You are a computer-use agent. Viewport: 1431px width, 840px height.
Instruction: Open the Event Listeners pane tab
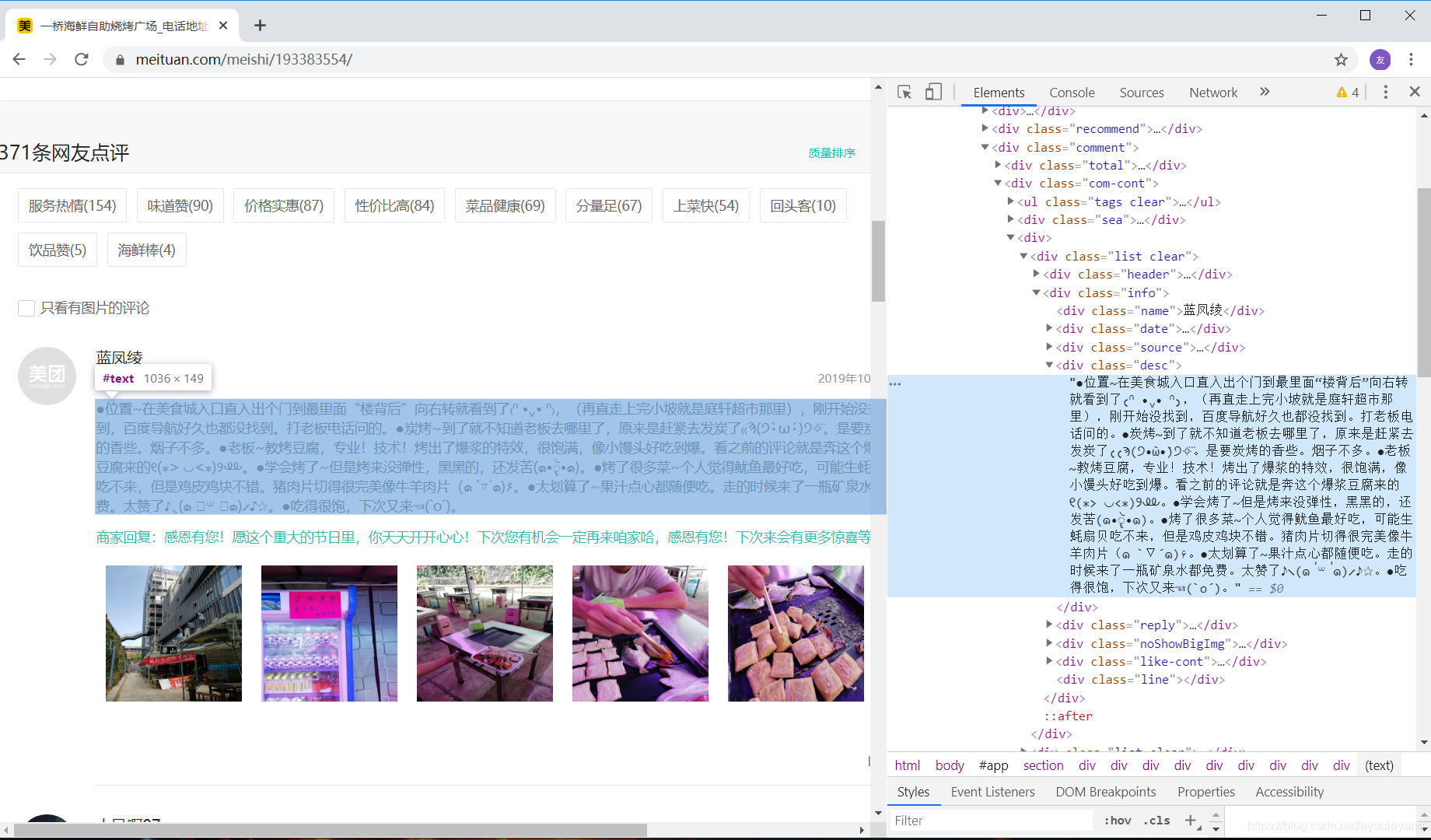(x=992, y=792)
